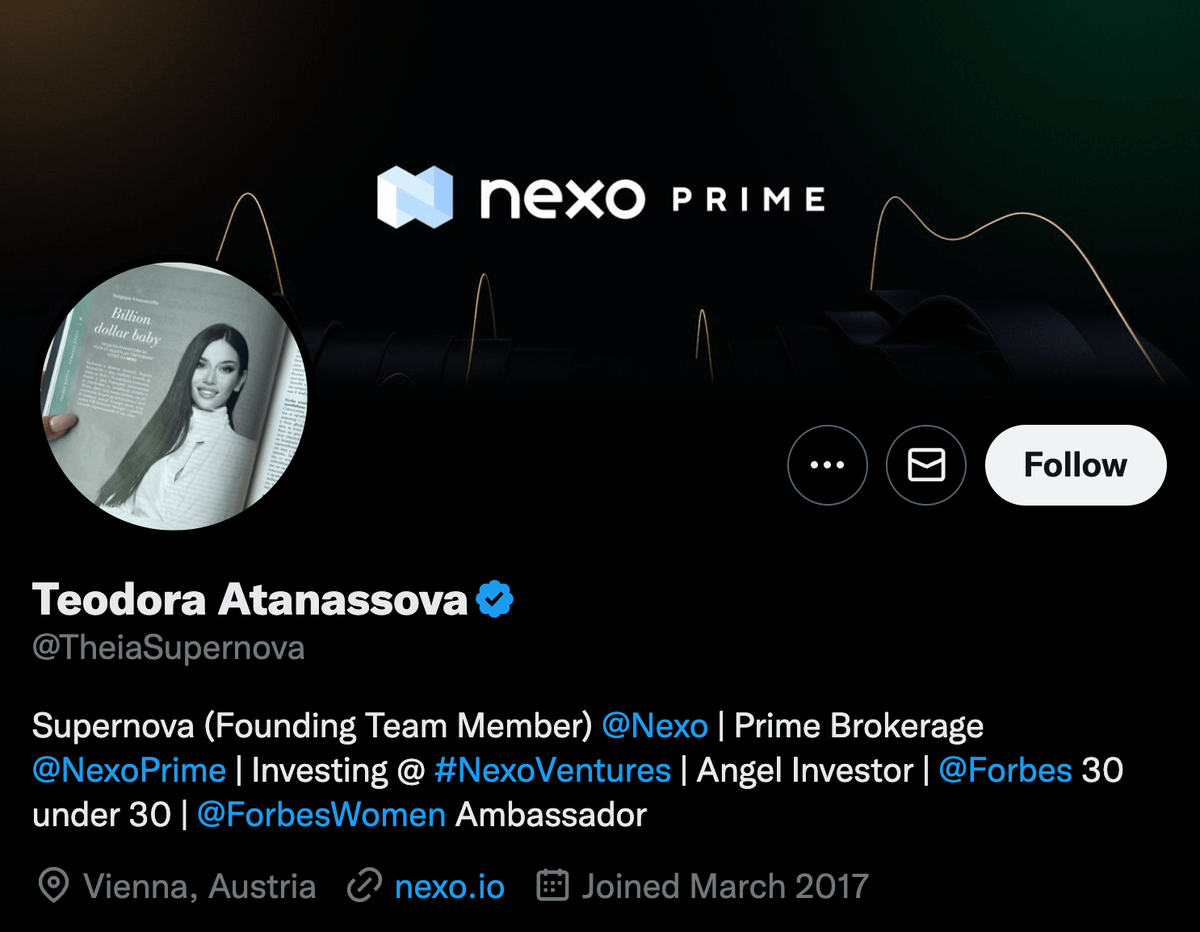
Task: Open the three-dot more options menu
Action: click(x=827, y=465)
